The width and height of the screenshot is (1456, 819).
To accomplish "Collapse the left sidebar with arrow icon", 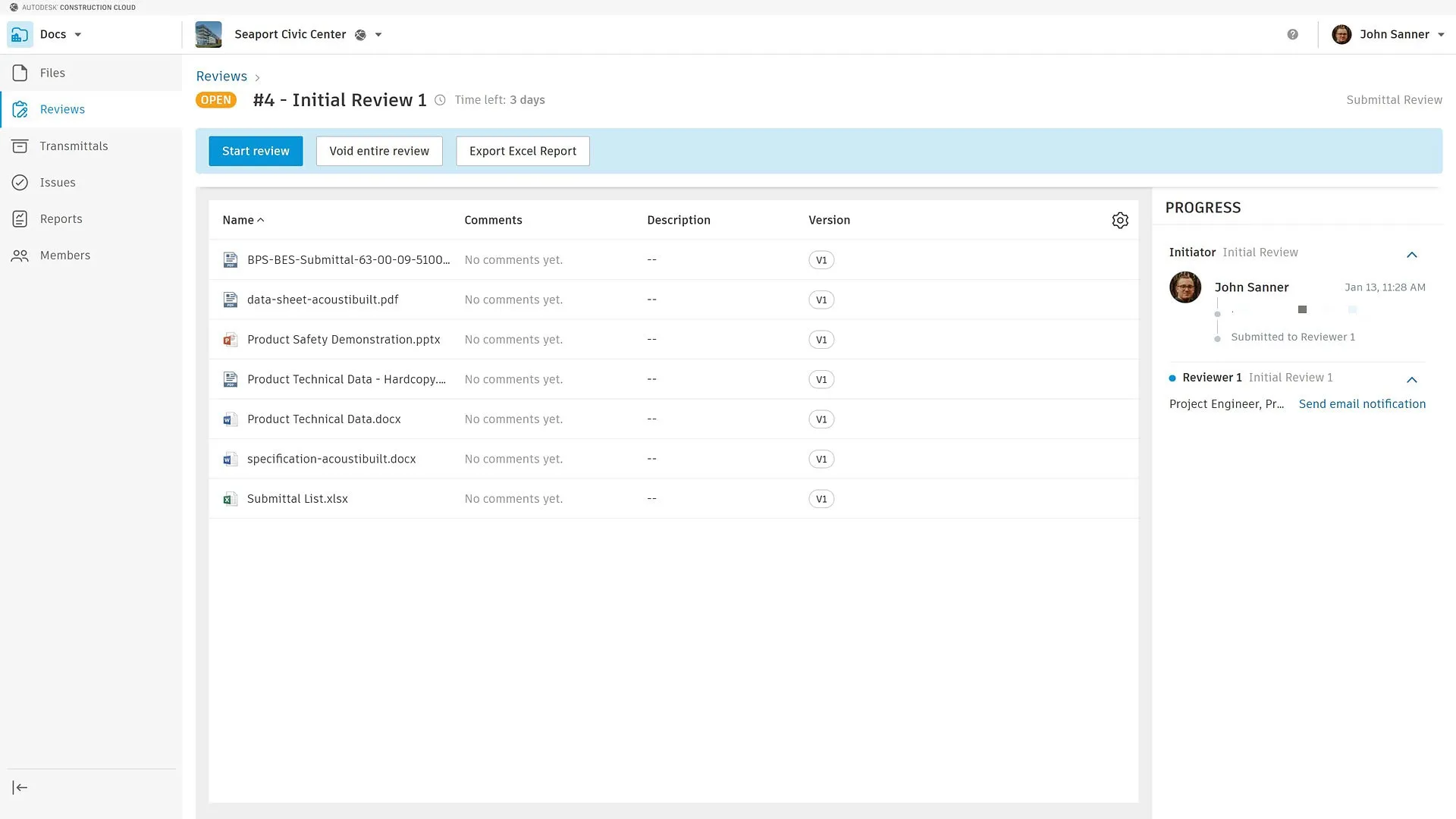I will pyautogui.click(x=20, y=787).
